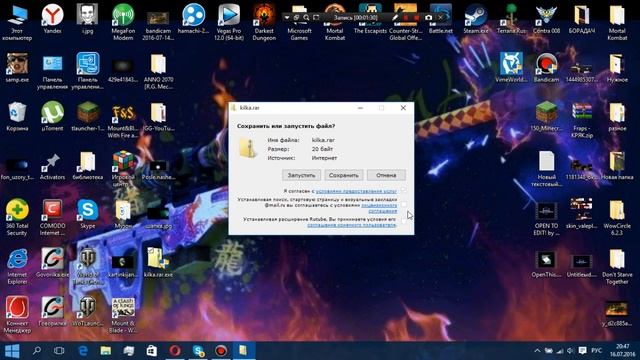Click the Запустить button in kilka.rar dialog
The image size is (640, 360).
coord(301,175)
